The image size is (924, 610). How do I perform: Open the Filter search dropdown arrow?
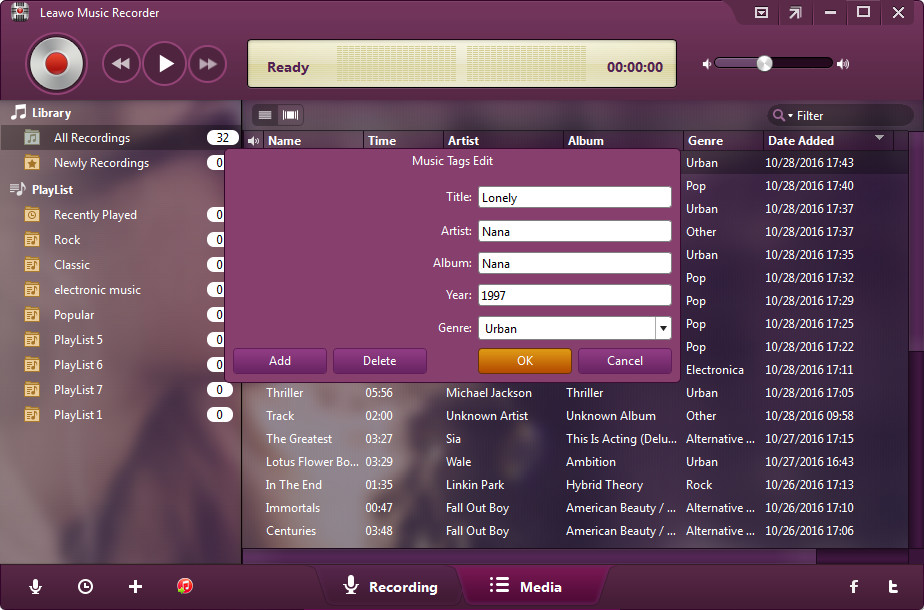[x=790, y=116]
